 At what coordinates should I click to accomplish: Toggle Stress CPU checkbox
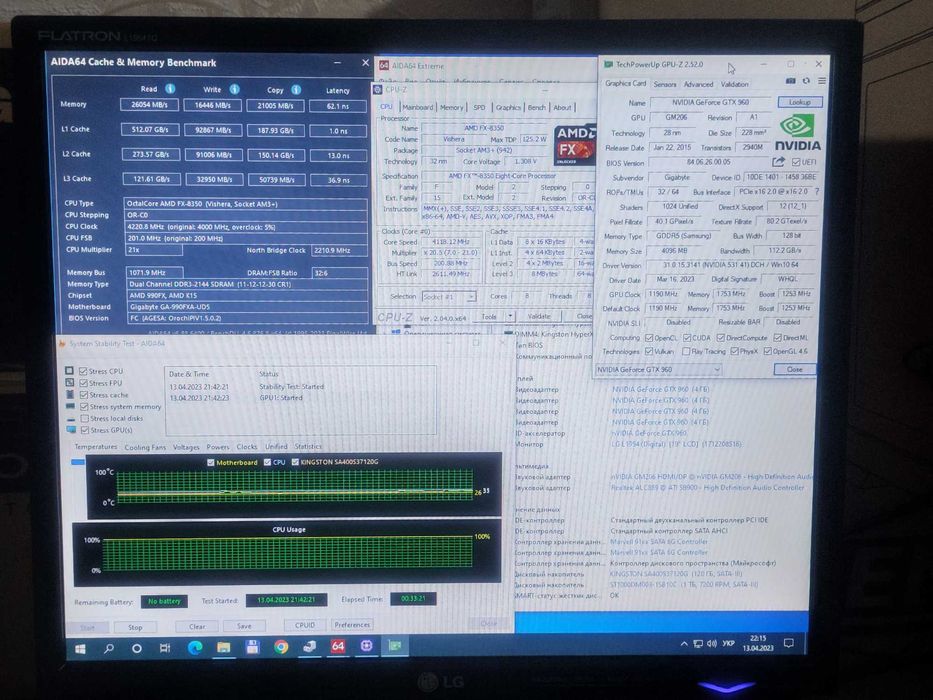[x=83, y=371]
